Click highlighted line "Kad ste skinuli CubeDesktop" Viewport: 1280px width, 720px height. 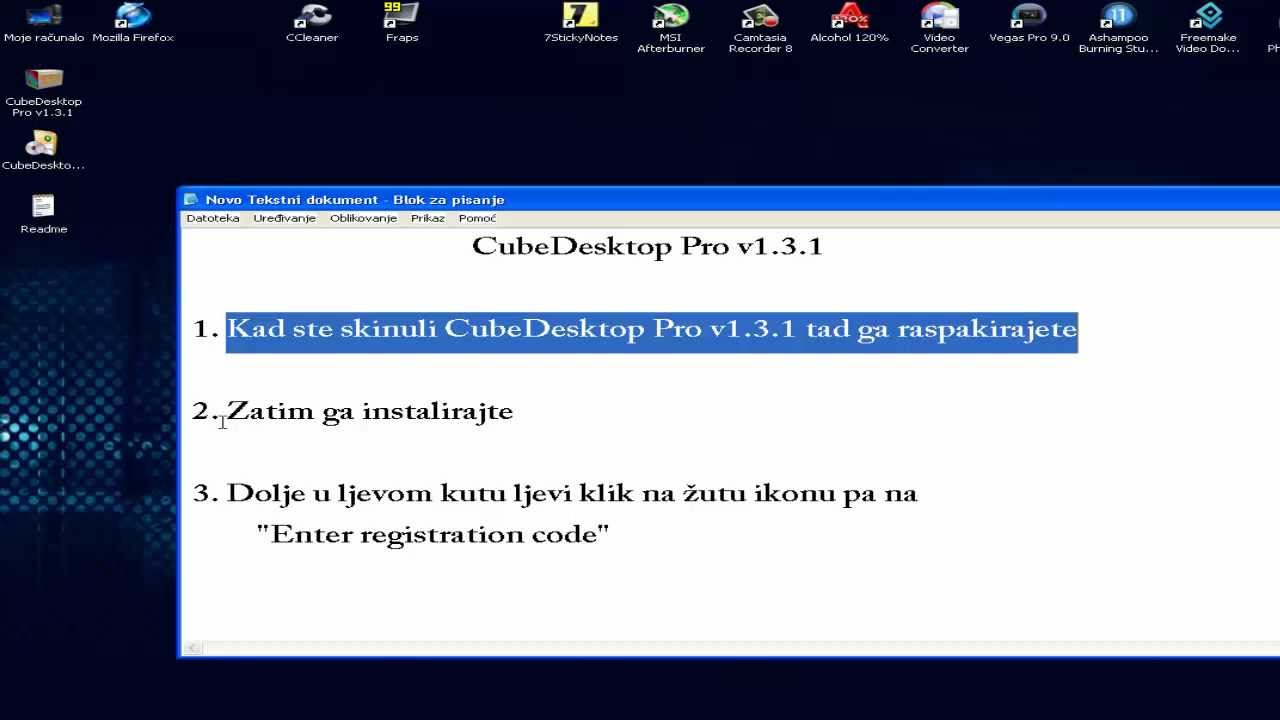tap(652, 330)
